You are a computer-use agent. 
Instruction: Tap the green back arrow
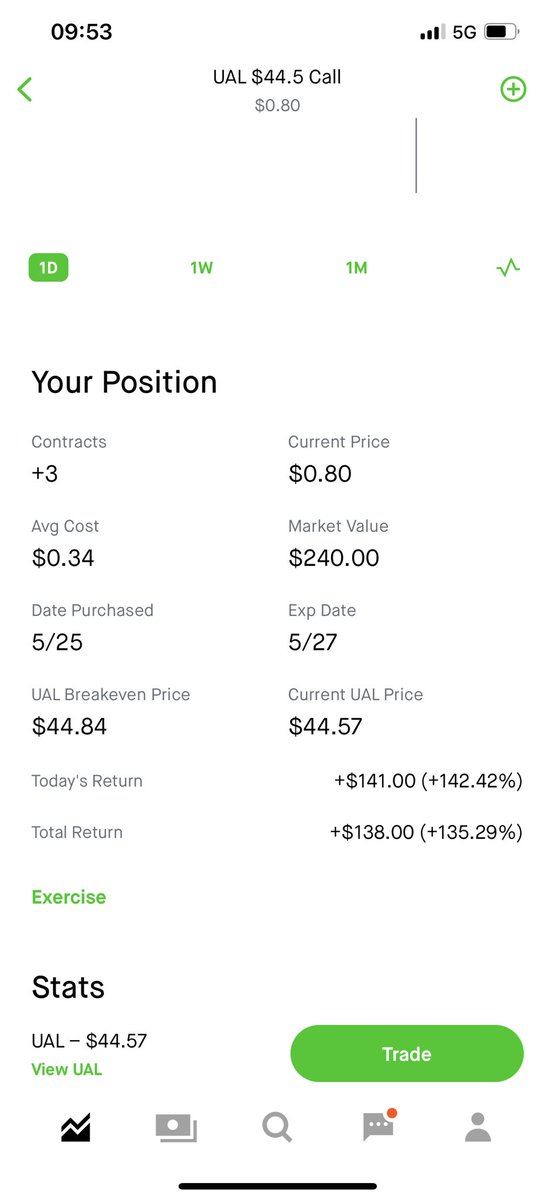tap(25, 89)
